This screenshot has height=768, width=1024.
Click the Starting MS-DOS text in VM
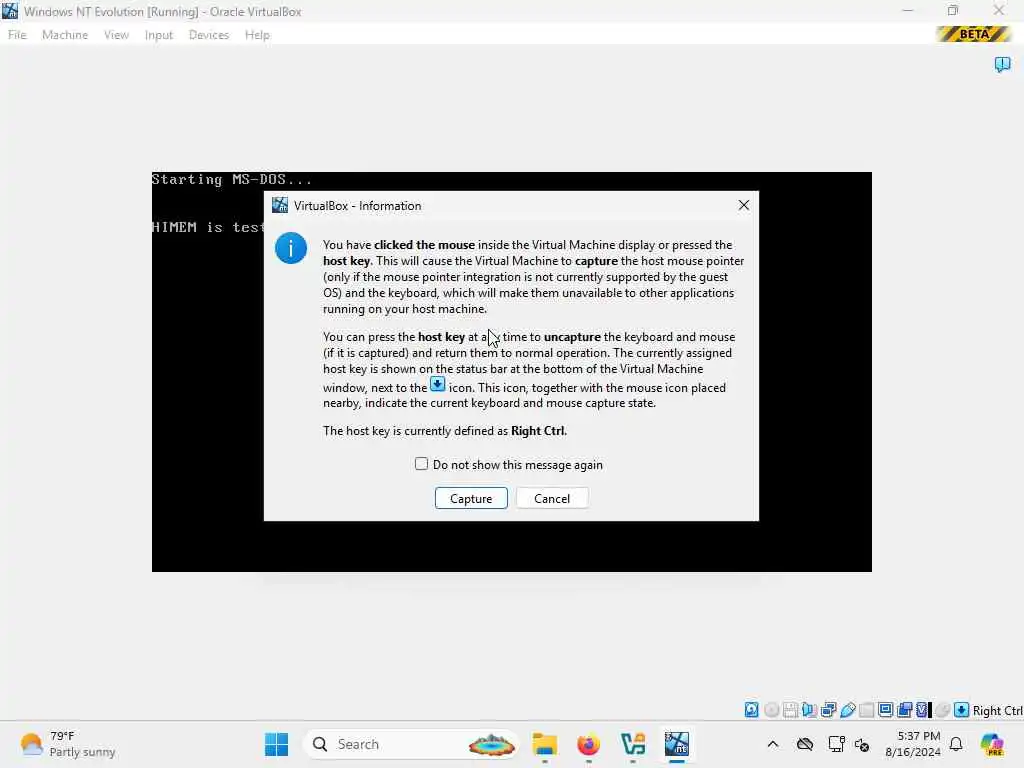232,179
